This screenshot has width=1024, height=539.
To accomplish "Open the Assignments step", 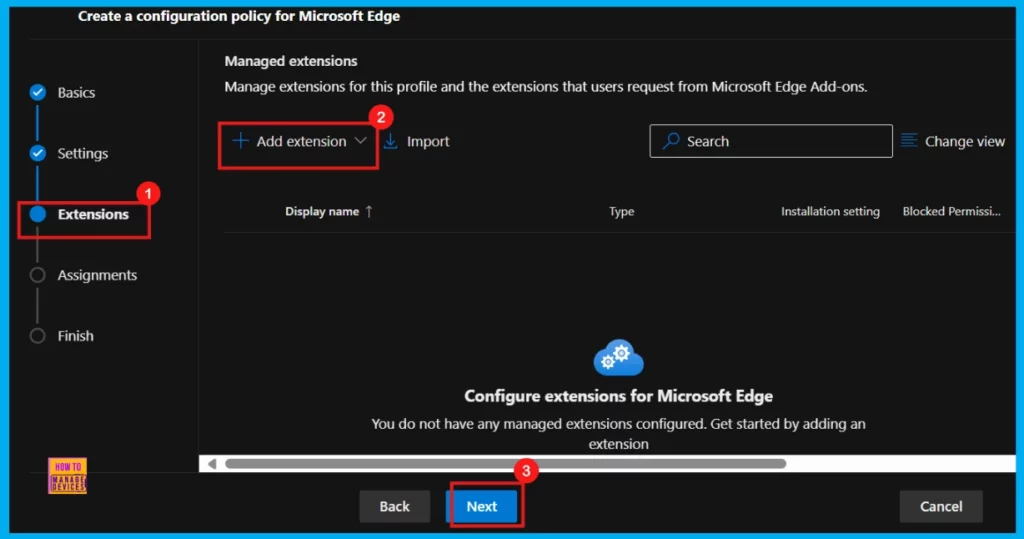I will [x=97, y=275].
